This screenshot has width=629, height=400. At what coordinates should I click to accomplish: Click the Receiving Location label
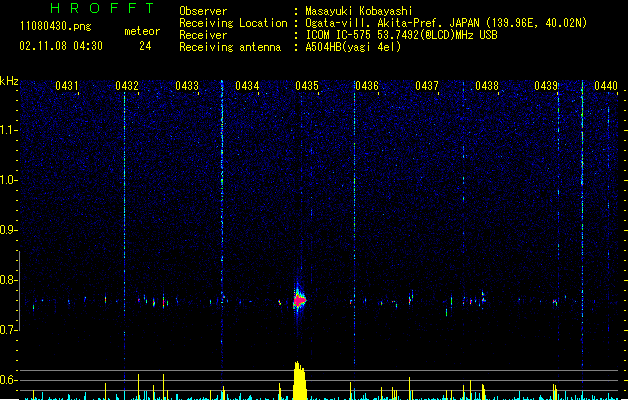[233, 23]
